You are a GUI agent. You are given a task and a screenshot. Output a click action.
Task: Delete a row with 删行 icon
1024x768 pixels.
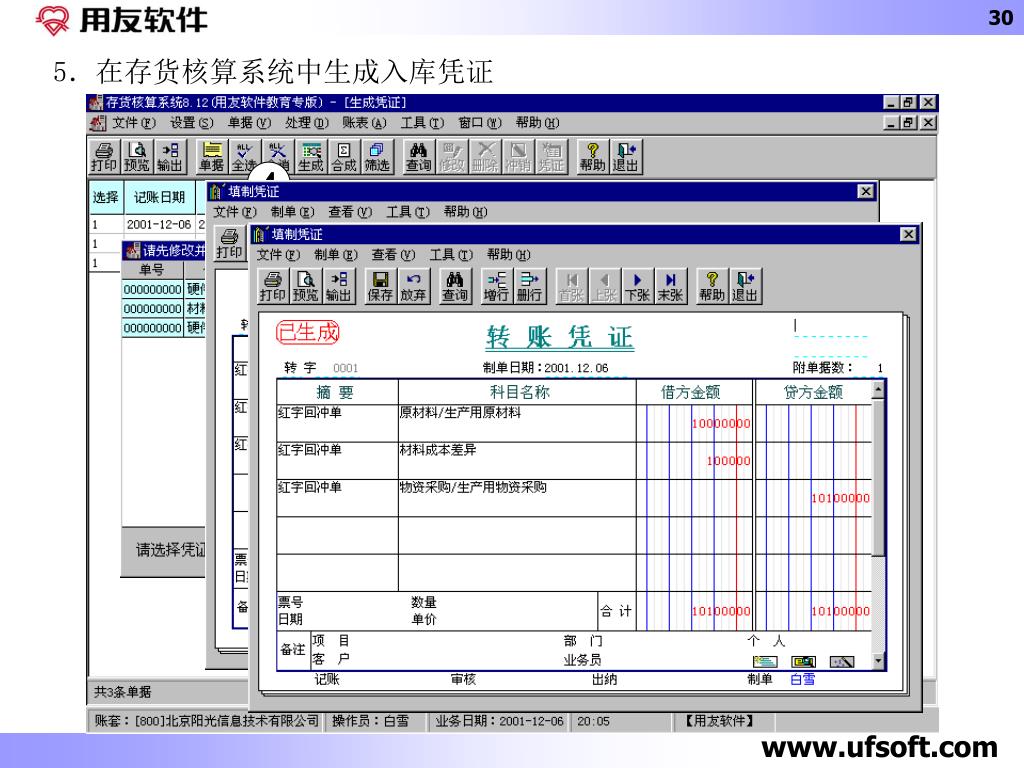click(x=529, y=287)
